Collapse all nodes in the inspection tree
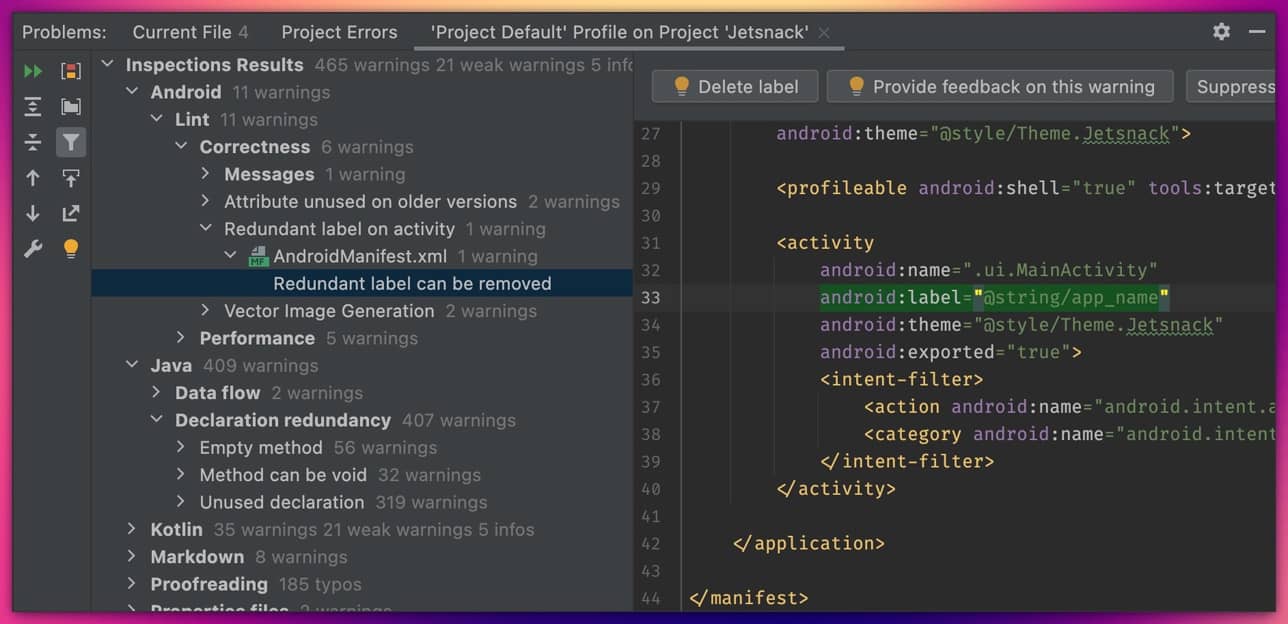The width and height of the screenshot is (1288, 624). click(33, 142)
